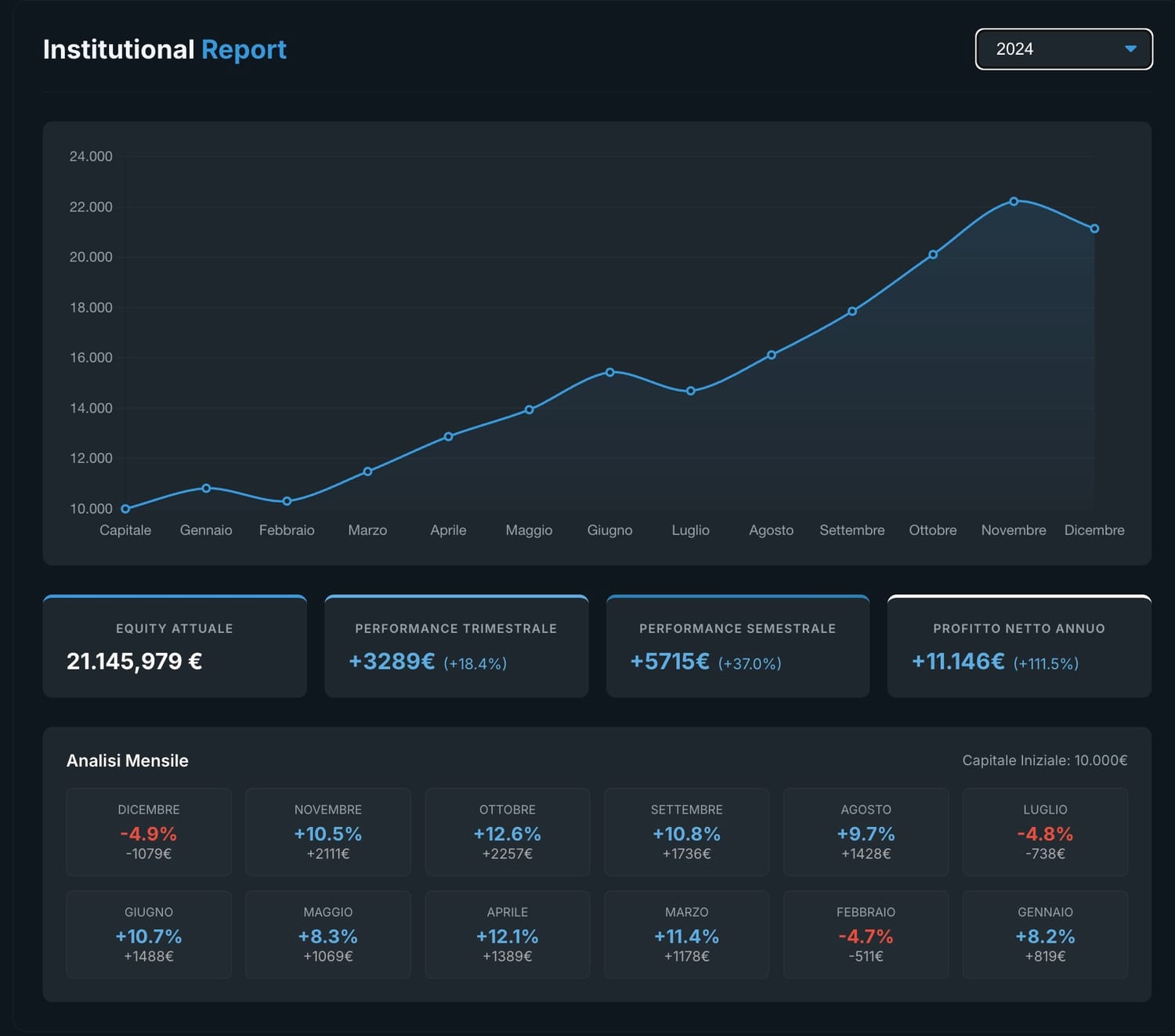Click the Aprile +12.1% monthly tile
Screen dimensions: 1175x1036
click(x=508, y=934)
